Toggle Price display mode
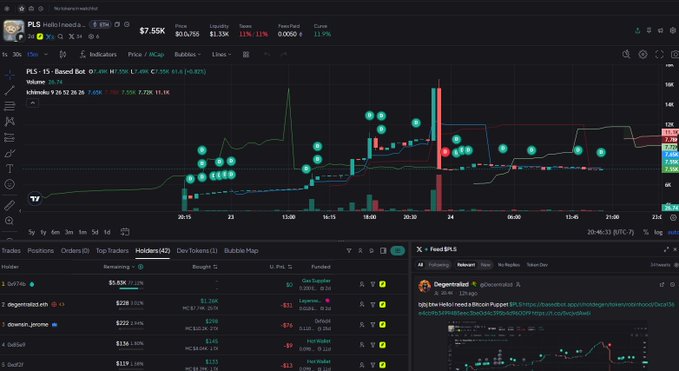Viewport: 679px width, 371px height. click(x=135, y=55)
